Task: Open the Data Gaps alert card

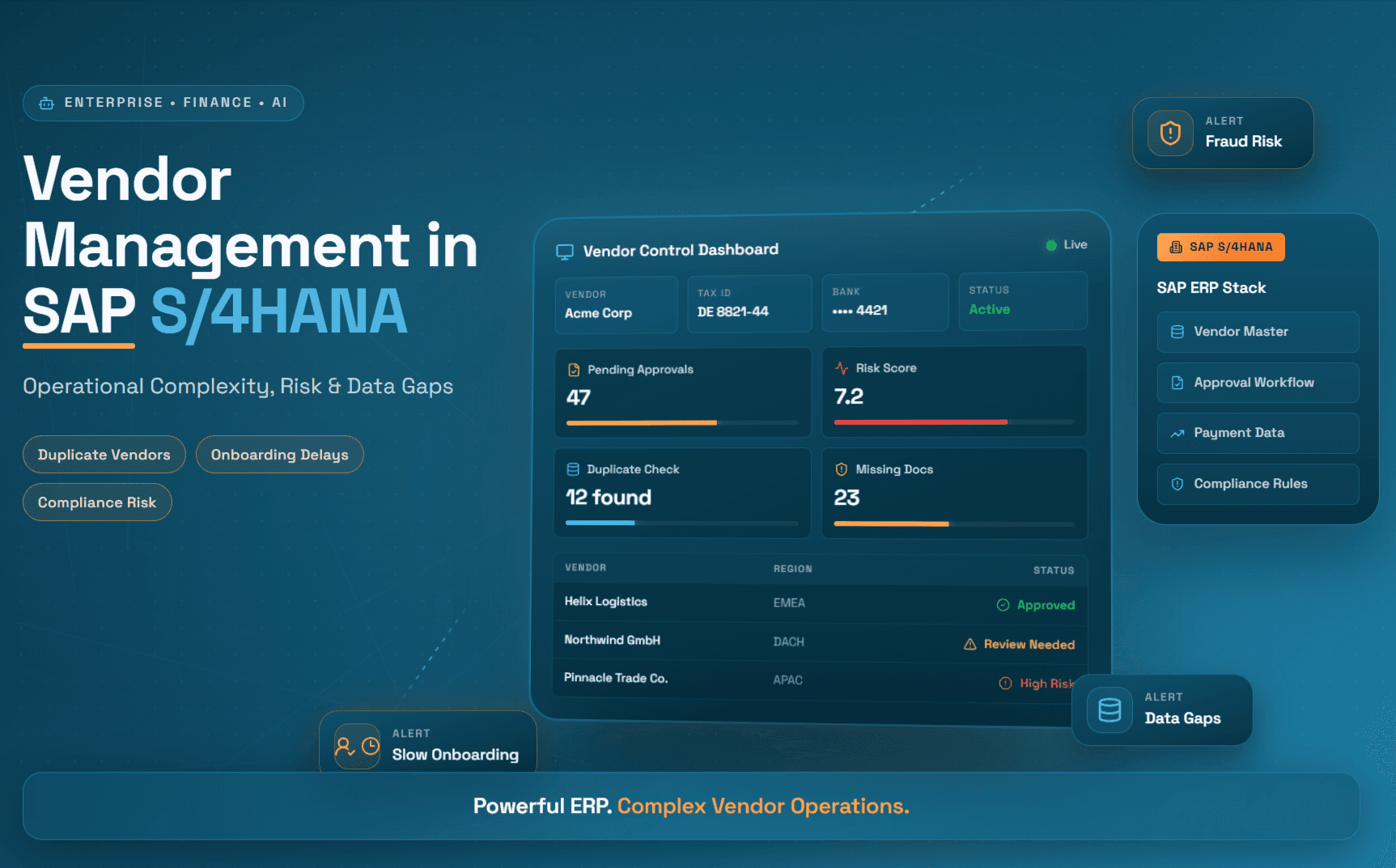Action: [1162, 710]
